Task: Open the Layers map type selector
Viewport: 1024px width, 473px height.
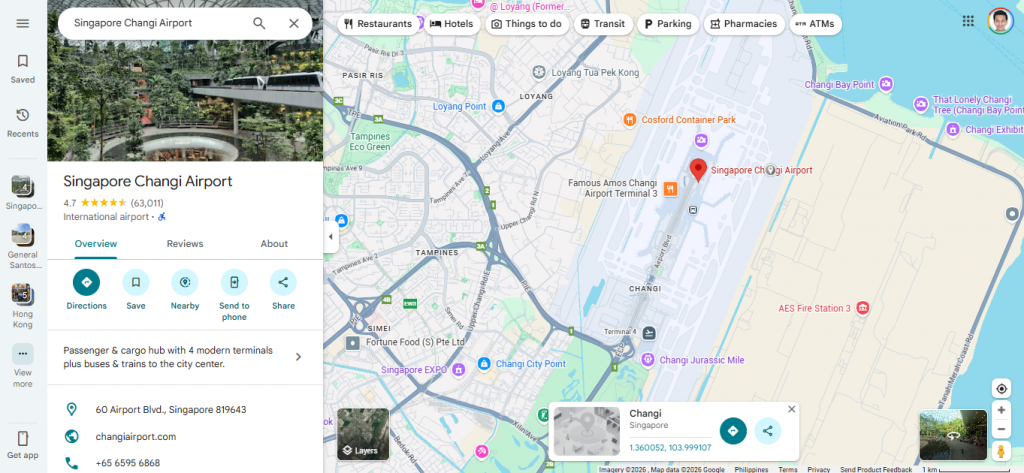Action: tap(363, 434)
